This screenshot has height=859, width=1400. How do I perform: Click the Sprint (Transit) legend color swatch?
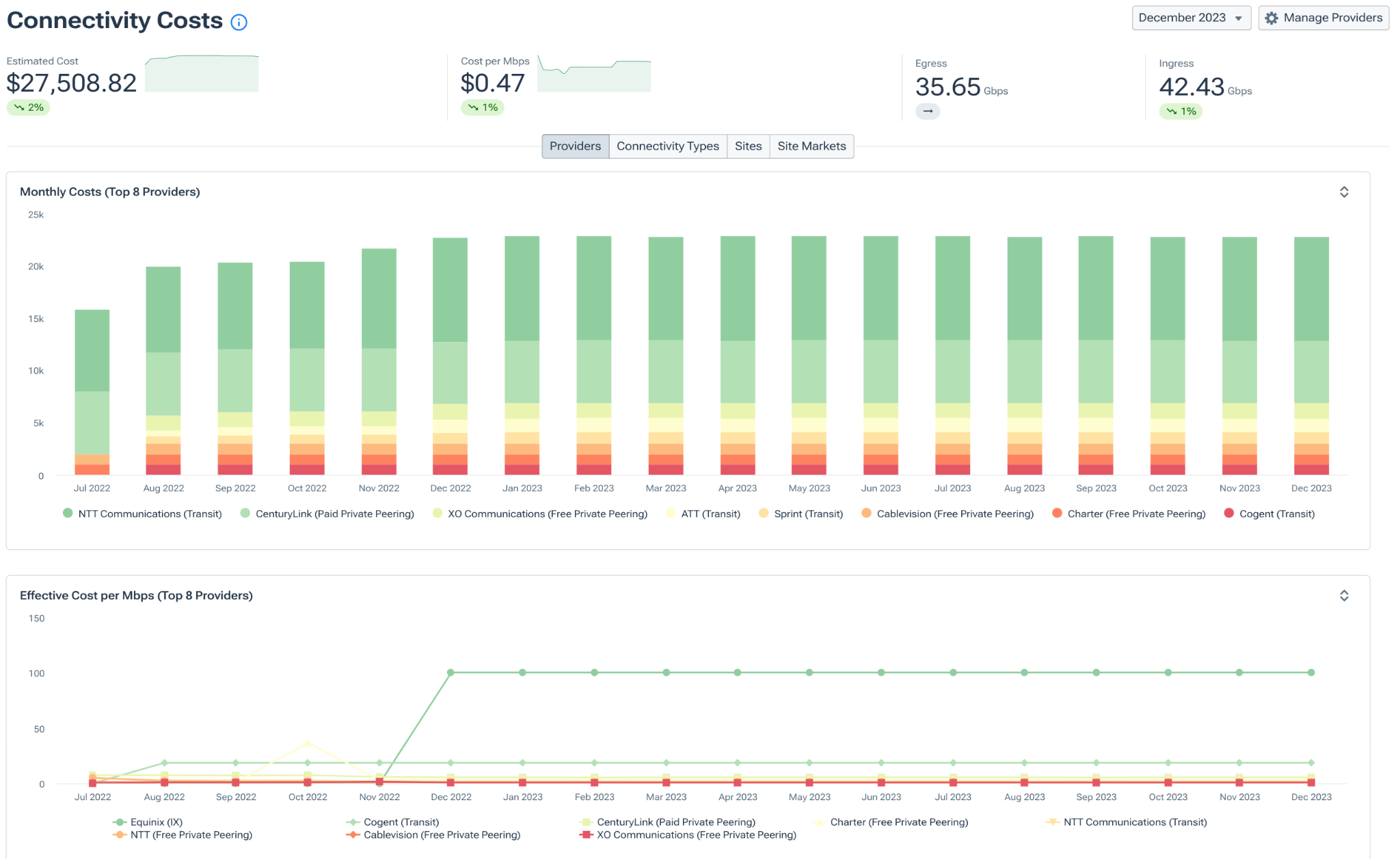[x=764, y=513]
